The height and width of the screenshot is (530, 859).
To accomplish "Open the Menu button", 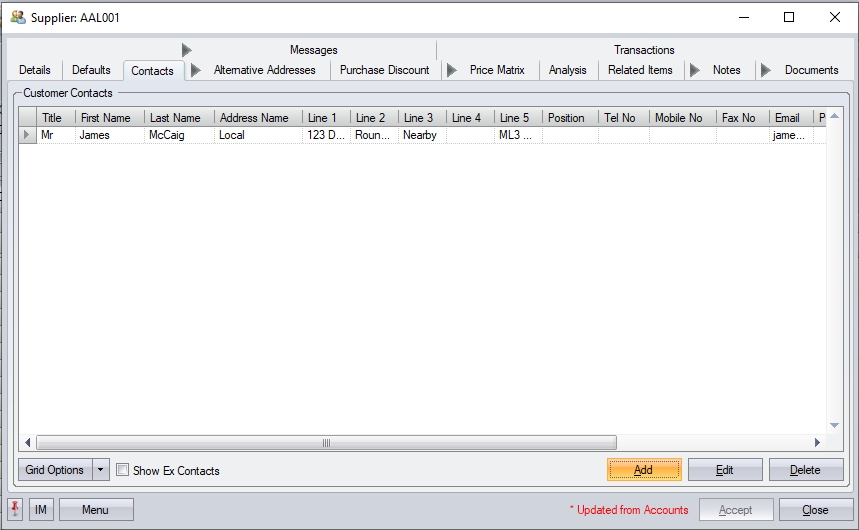I will (x=96, y=510).
